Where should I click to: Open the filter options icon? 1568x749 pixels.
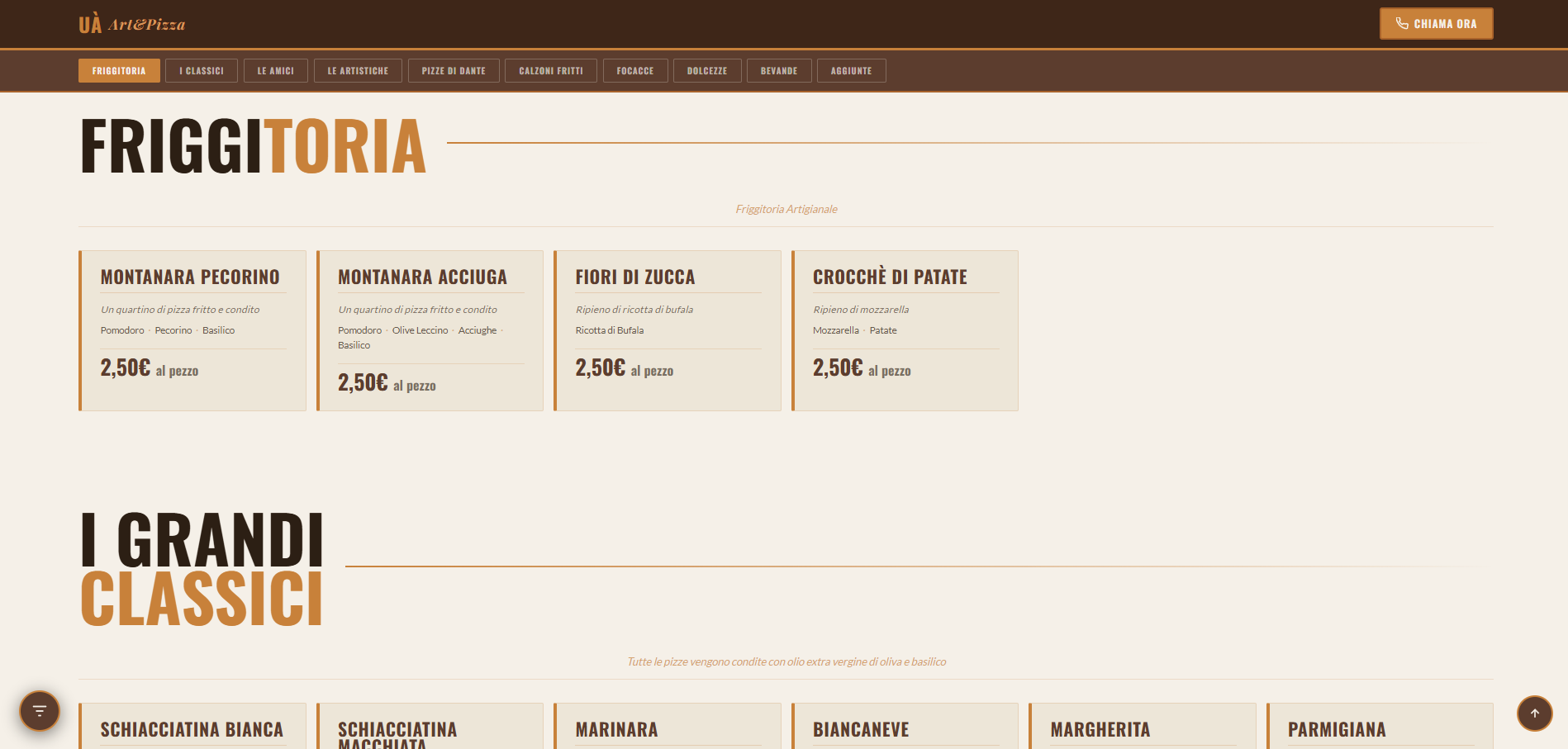point(39,711)
